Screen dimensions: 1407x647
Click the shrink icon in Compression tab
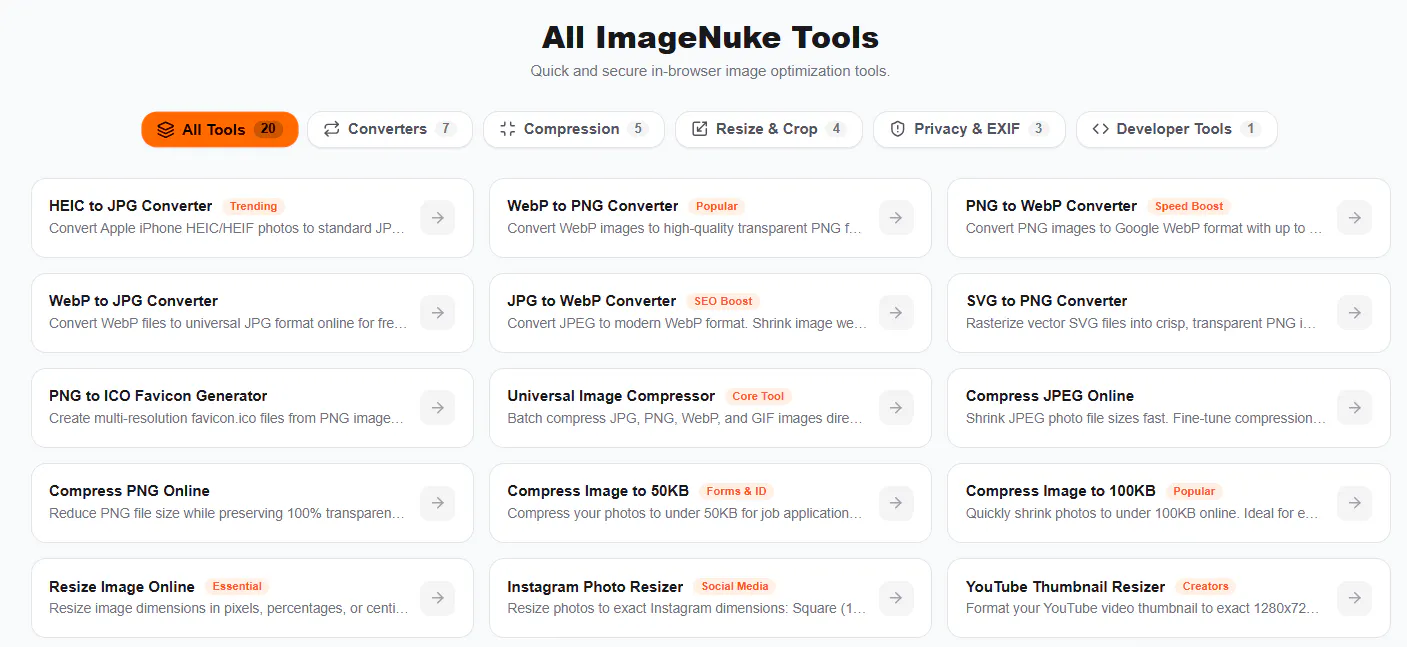(507, 129)
